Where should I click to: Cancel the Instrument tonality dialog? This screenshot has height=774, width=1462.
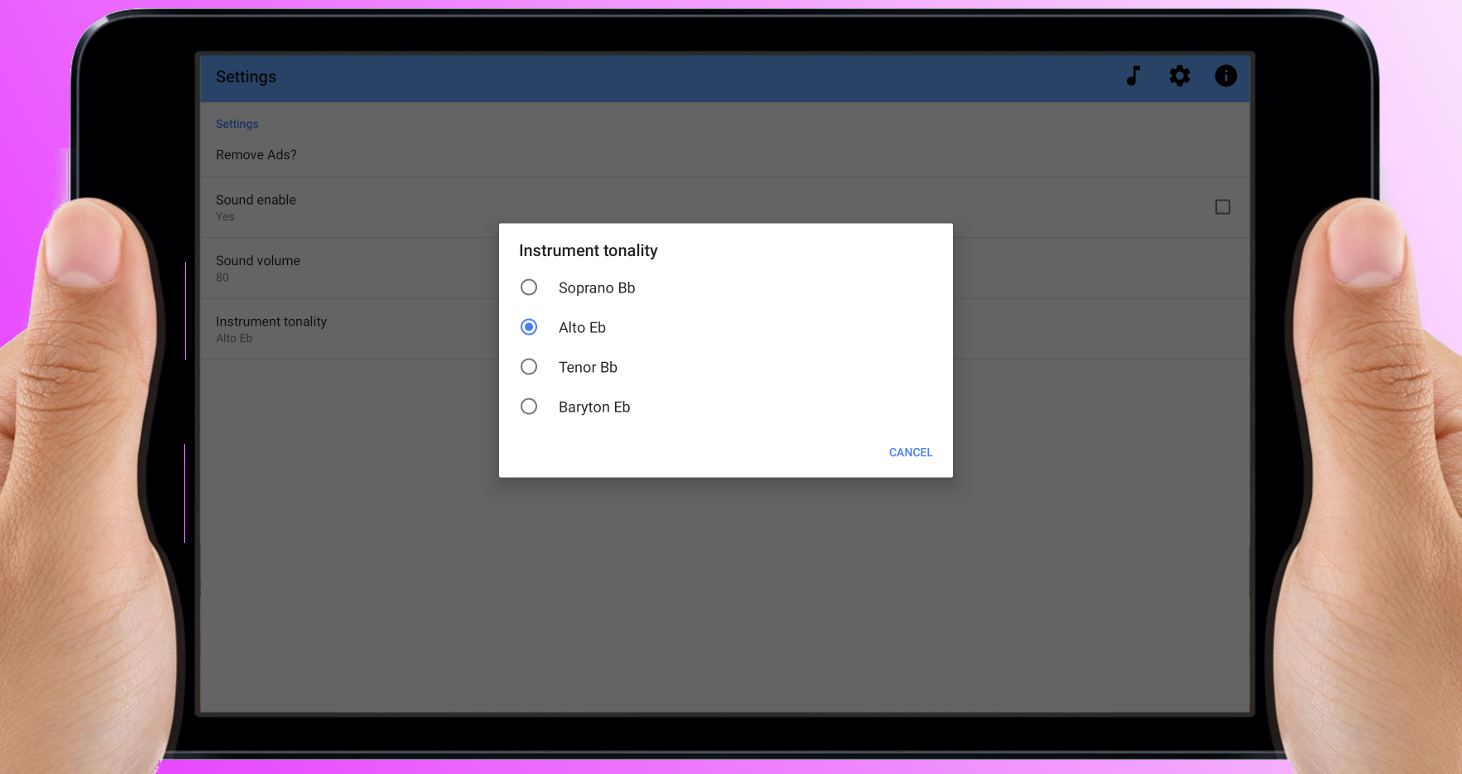(911, 453)
